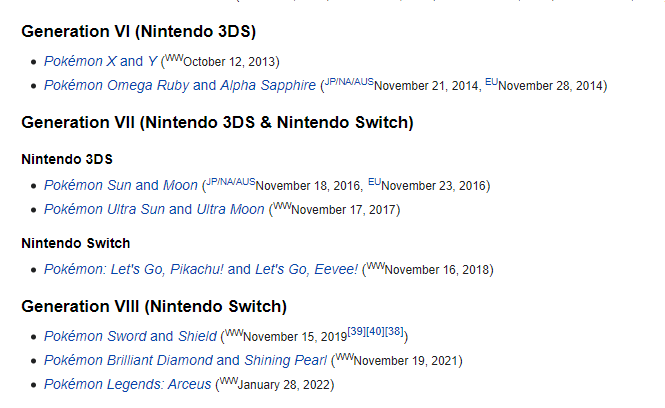Open the Pokémon Sun link
The image size is (665, 408).
[88, 185]
